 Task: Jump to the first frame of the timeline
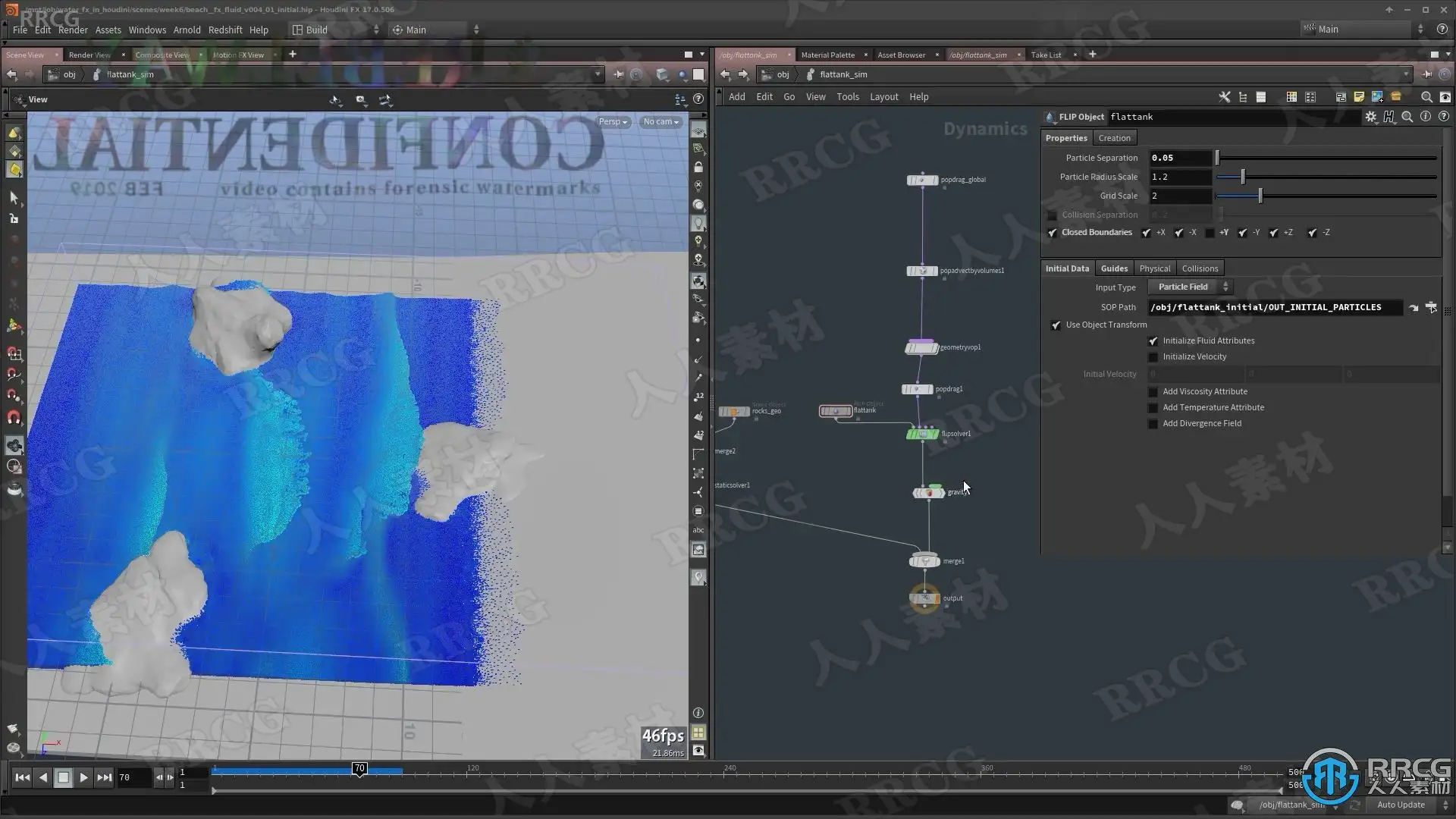[23, 777]
